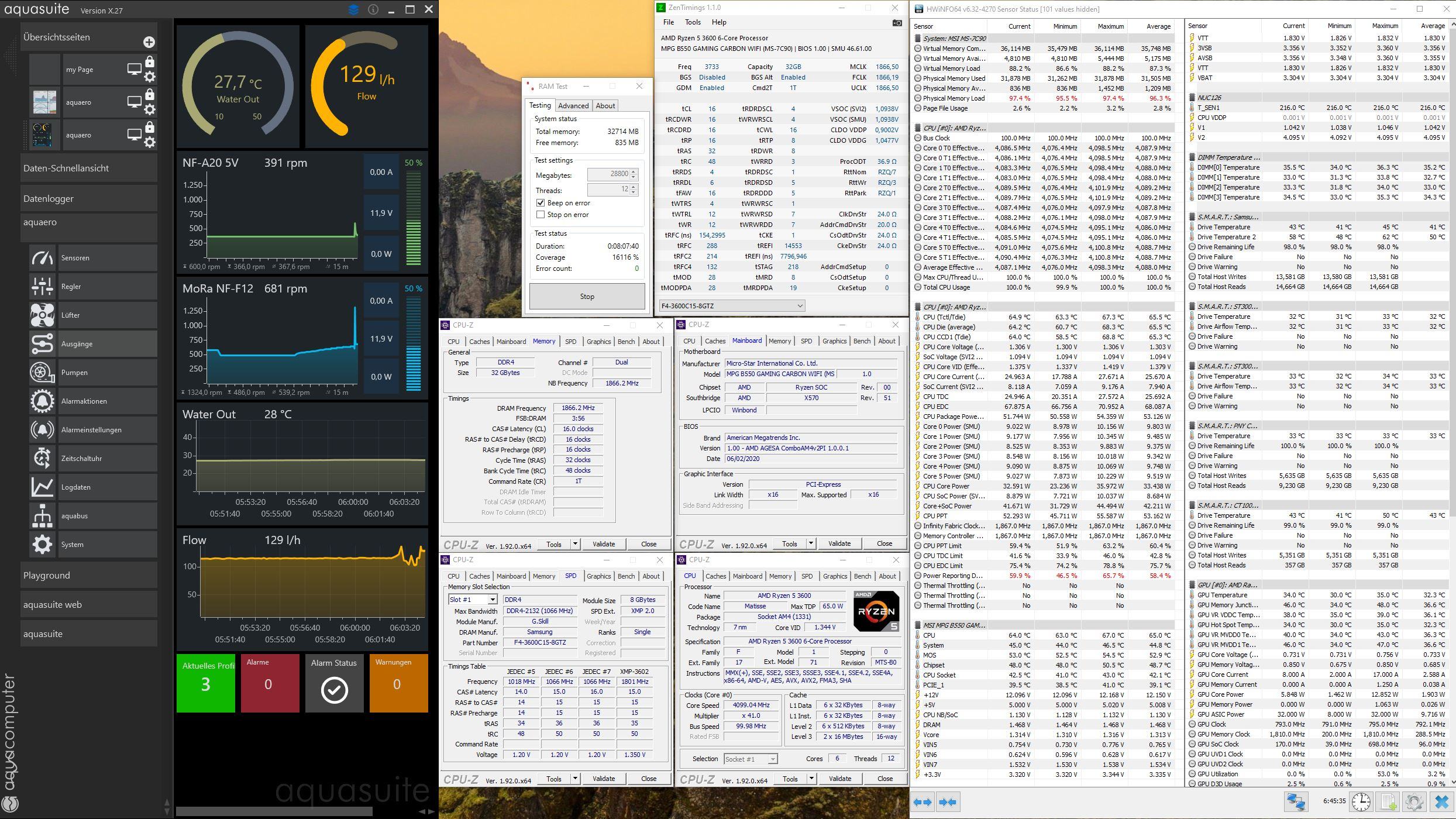Viewport: 1456px width, 819px height.
Task: Click aquasuite bottom horizontal scrollbar
Action: tap(274, 812)
